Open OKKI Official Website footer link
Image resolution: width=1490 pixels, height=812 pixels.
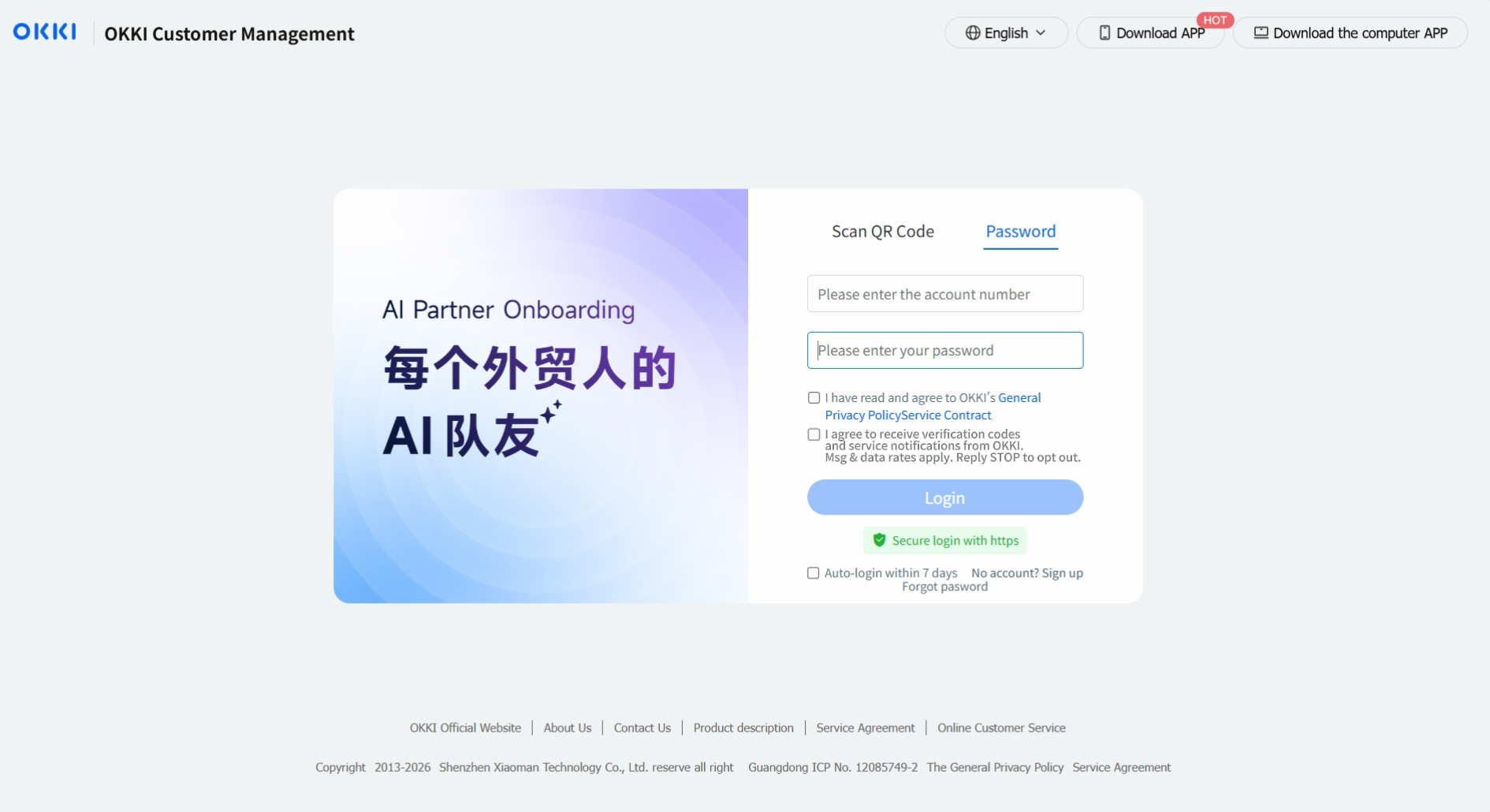click(465, 728)
